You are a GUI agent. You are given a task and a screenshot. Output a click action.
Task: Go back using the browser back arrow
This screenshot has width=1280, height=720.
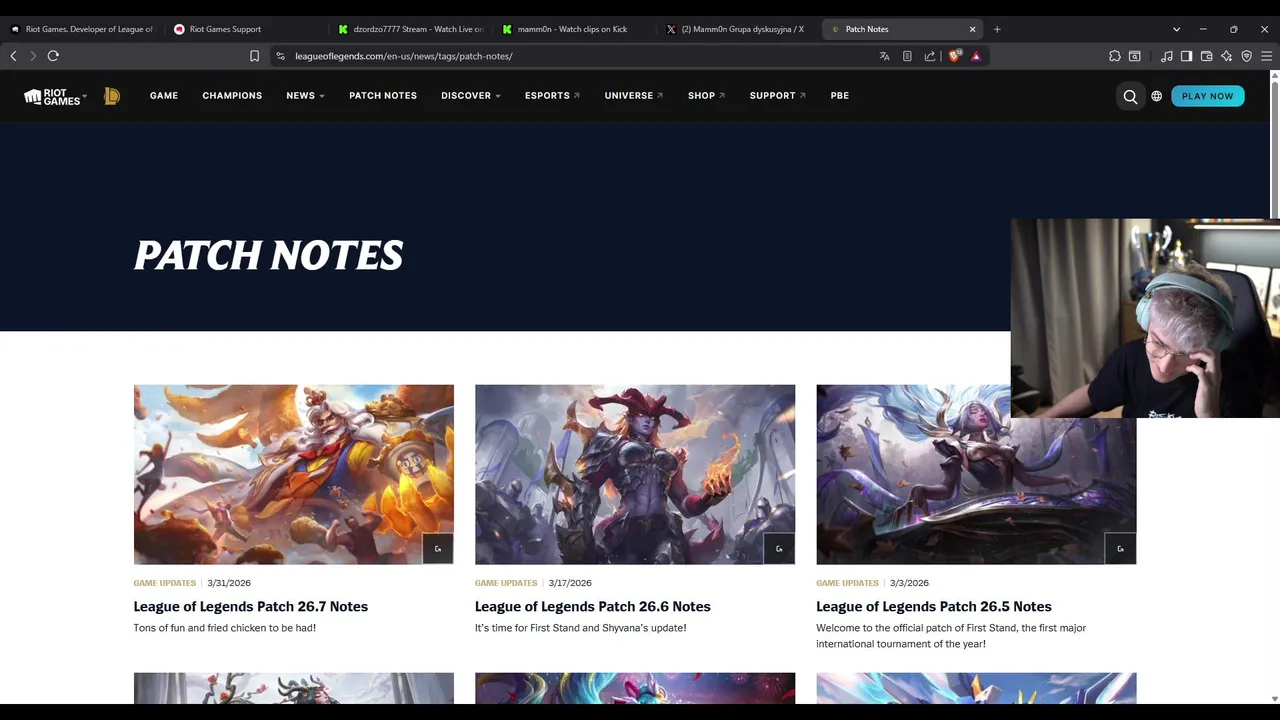[13, 56]
